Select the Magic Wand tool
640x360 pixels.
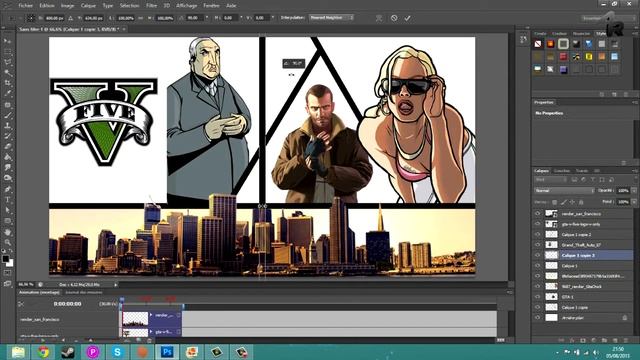click(x=7, y=73)
